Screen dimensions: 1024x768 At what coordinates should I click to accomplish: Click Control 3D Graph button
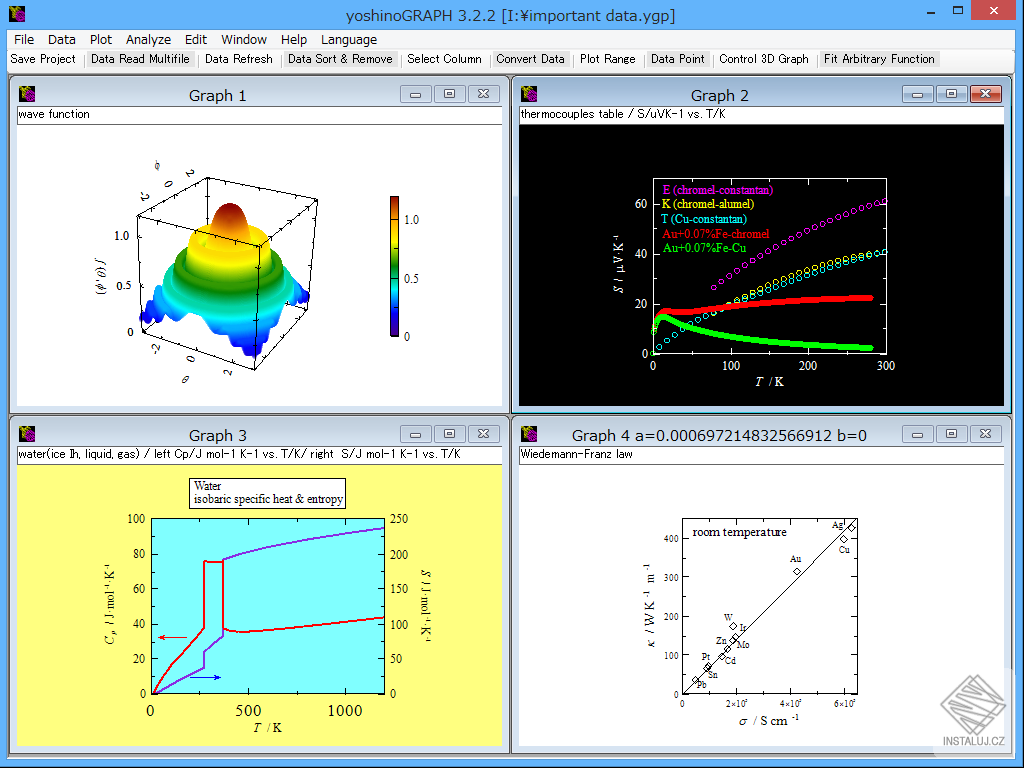(763, 59)
